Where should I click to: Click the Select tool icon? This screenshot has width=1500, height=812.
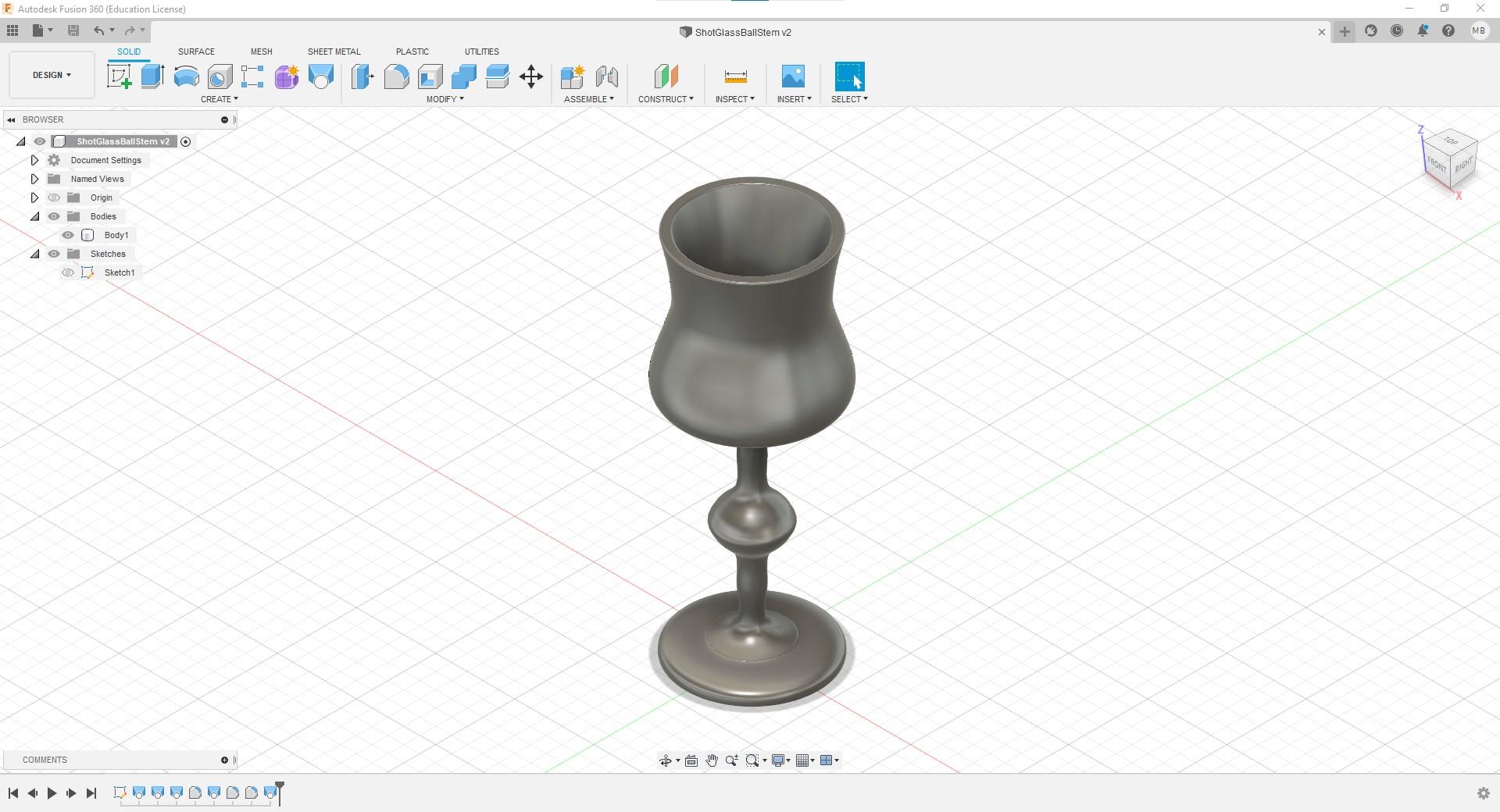point(850,77)
